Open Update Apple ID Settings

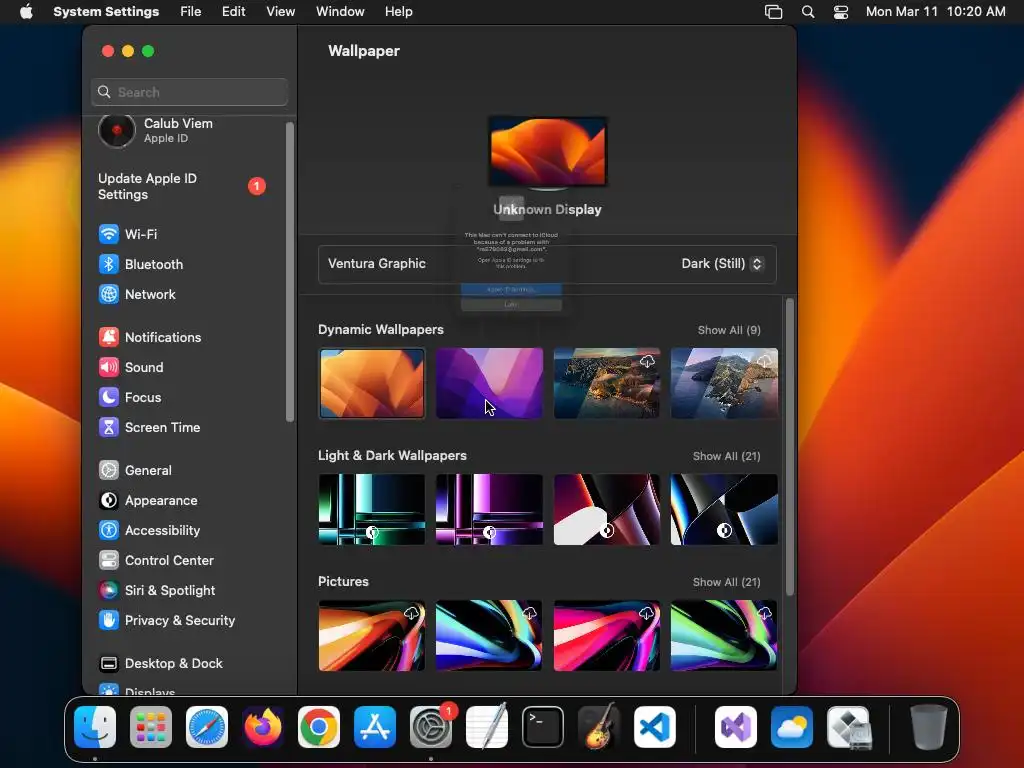[x=182, y=186]
